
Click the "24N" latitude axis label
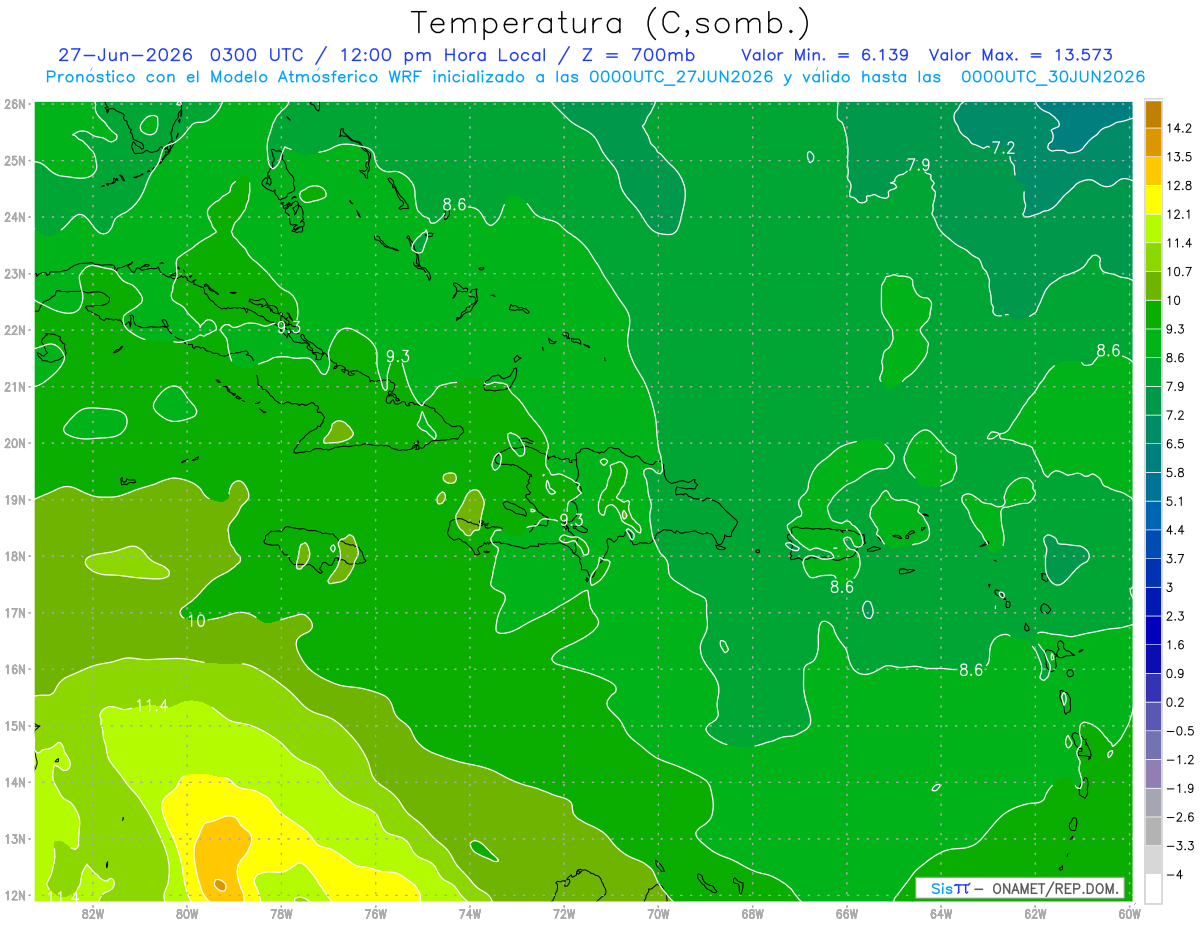[x=14, y=217]
